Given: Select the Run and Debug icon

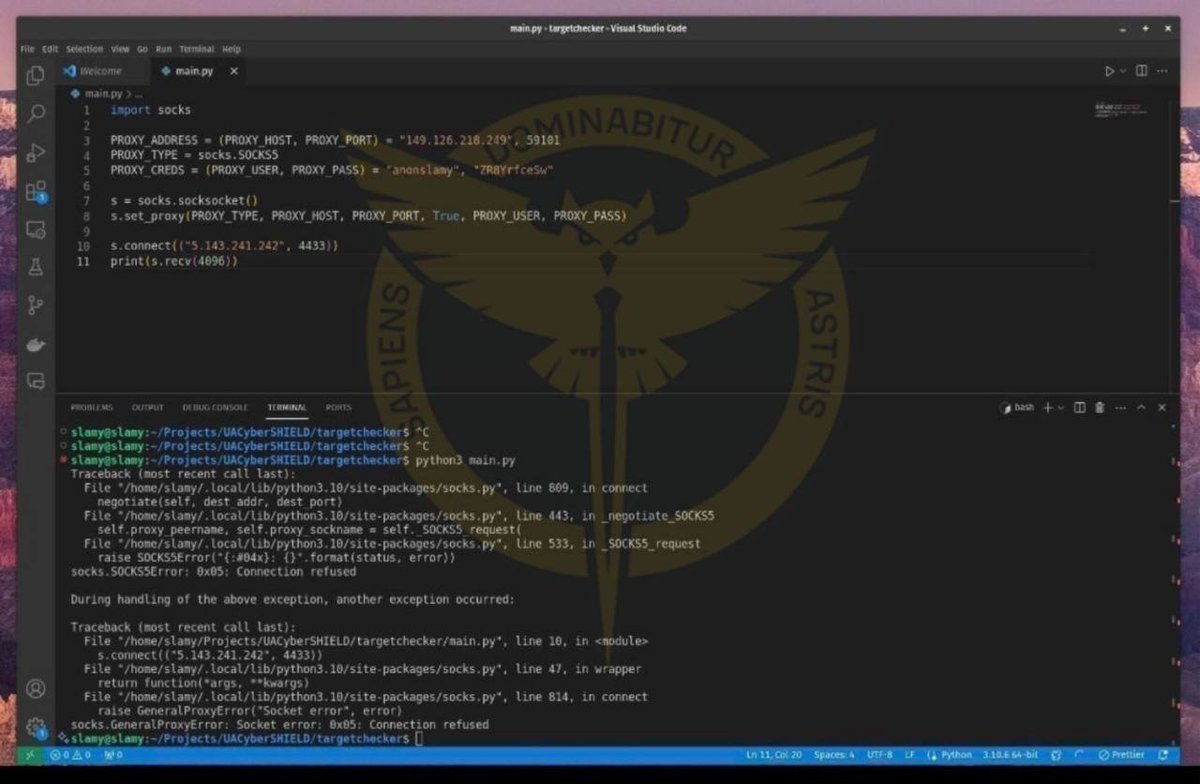Looking at the screenshot, I should point(35,152).
